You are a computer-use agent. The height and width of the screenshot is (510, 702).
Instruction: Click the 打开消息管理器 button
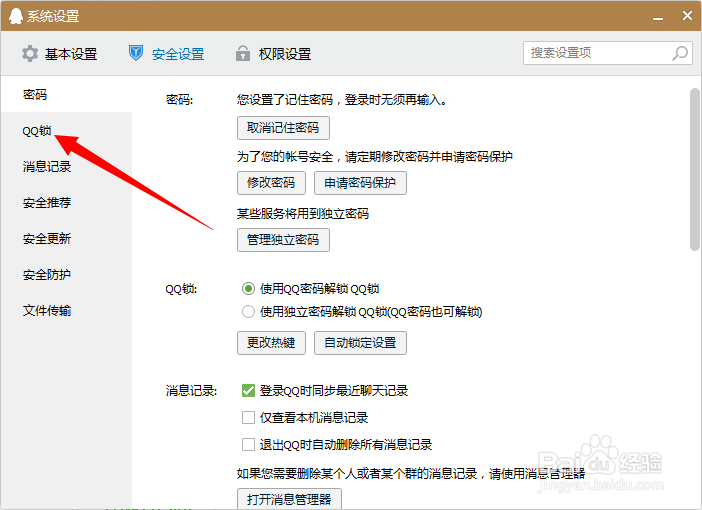(x=289, y=499)
